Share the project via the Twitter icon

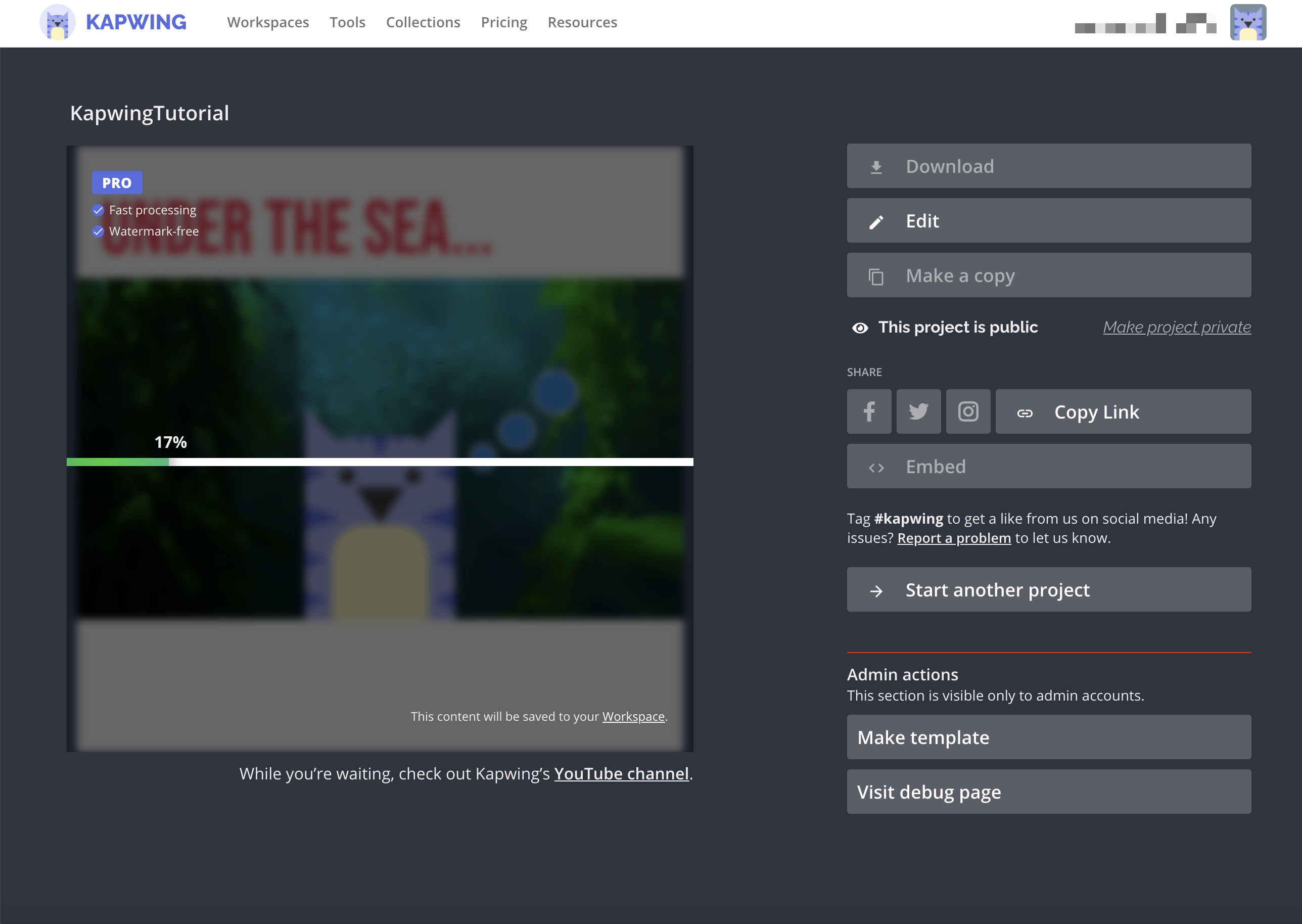(x=918, y=411)
